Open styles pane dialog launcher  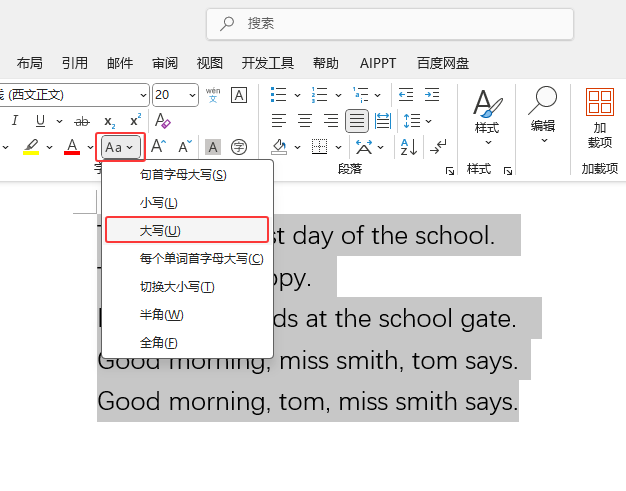(508, 171)
